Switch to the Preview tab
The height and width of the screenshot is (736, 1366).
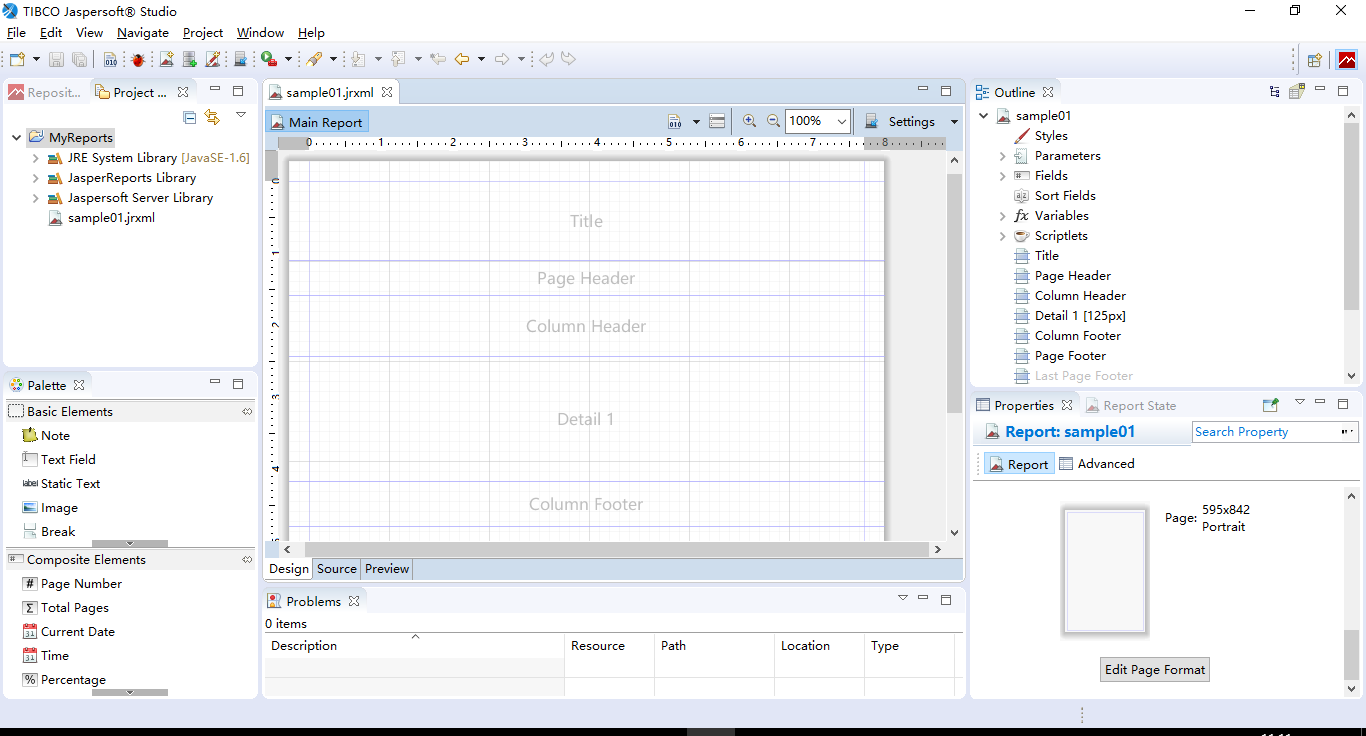[387, 569]
